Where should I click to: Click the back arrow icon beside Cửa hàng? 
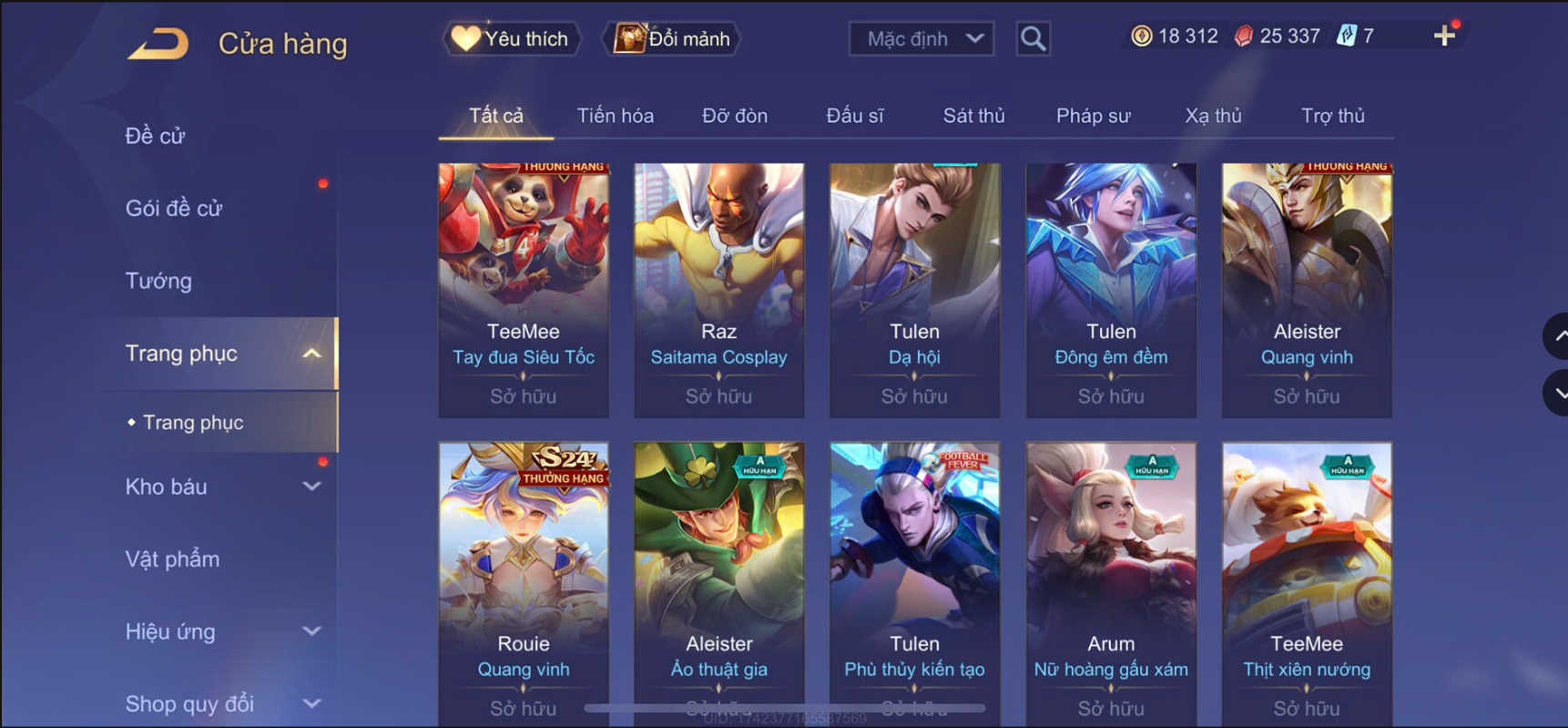(x=158, y=43)
